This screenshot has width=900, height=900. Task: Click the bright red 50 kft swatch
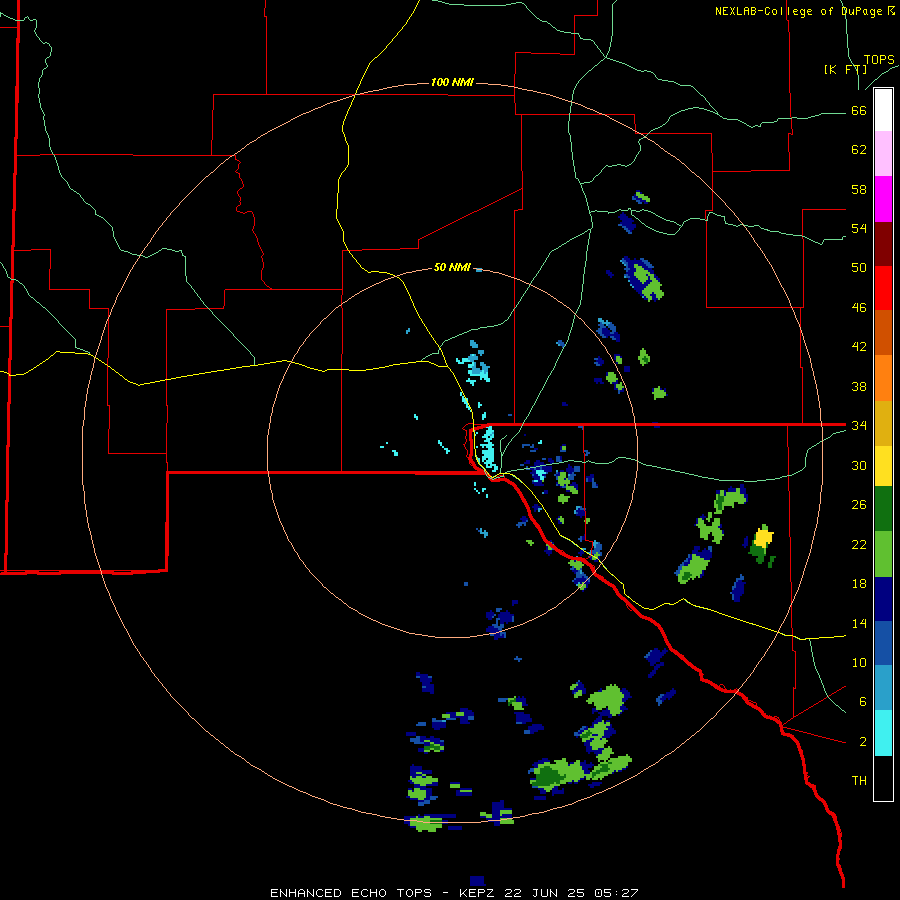[883, 288]
